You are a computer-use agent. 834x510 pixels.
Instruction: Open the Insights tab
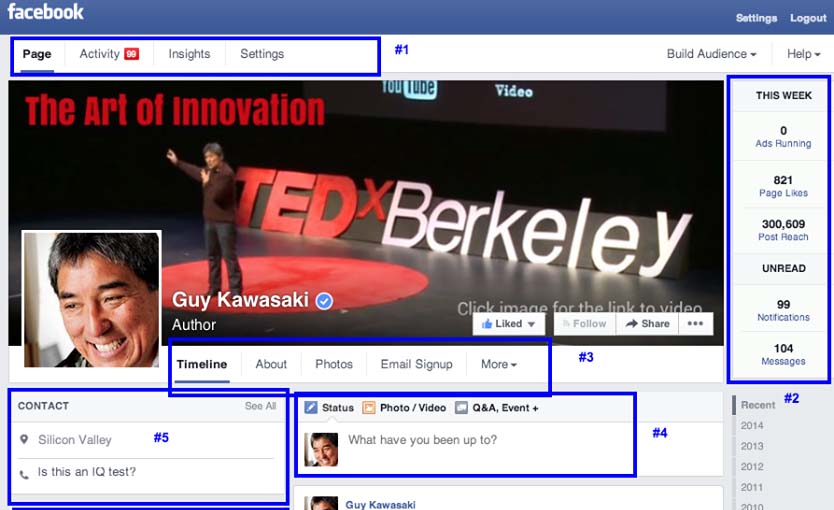click(189, 54)
